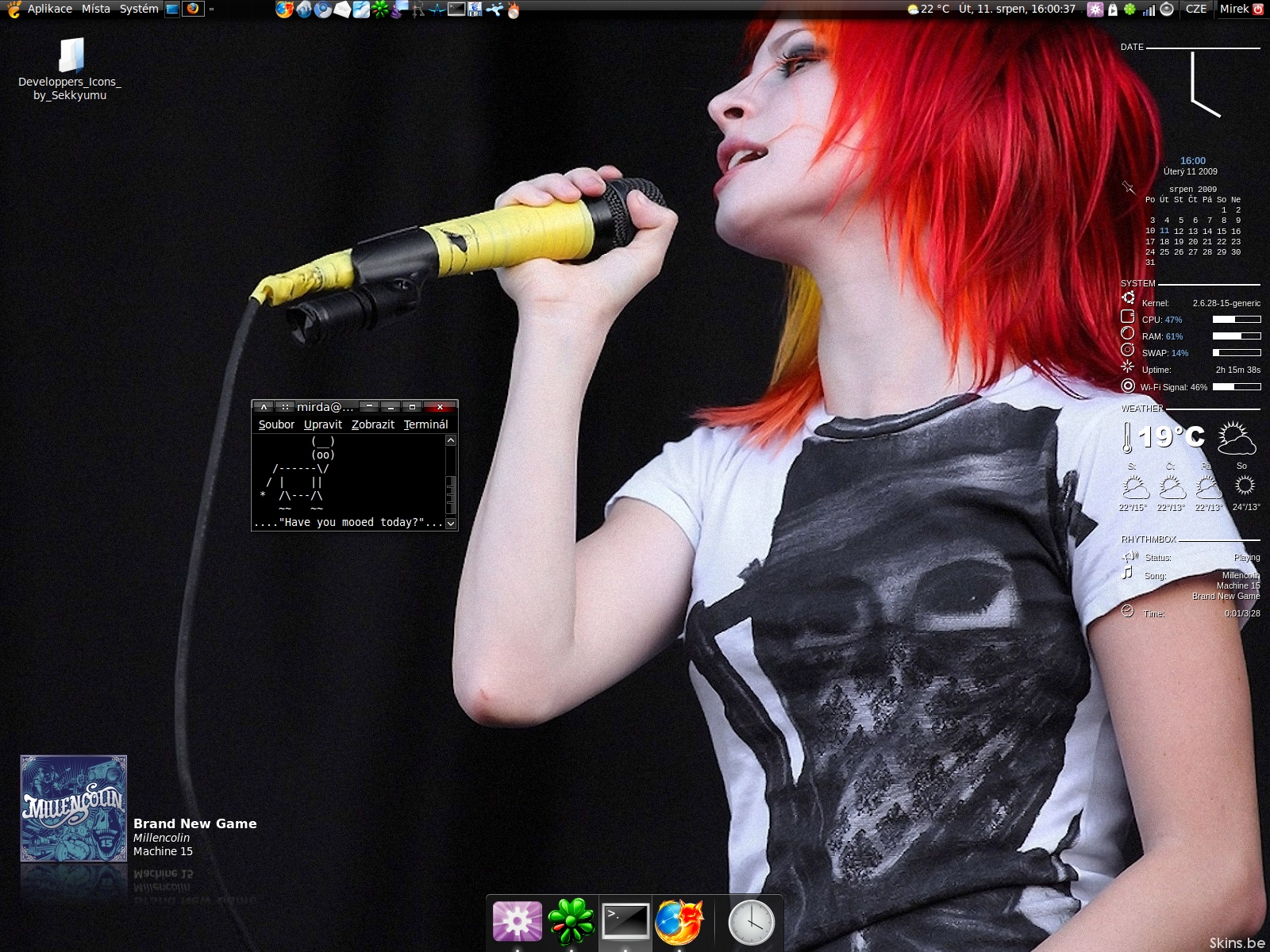Open the white envelope mail launcher
Screen dimensions: 1270x952
(x=342, y=10)
